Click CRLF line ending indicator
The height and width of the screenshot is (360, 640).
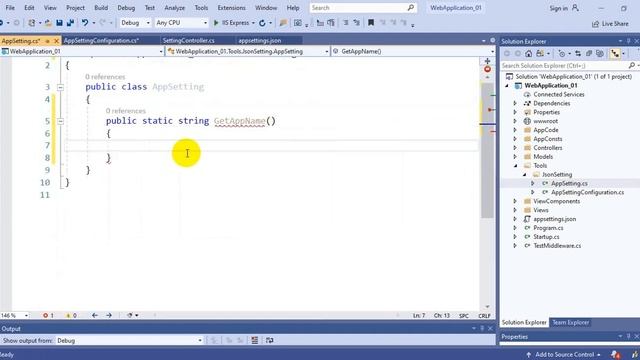484,316
